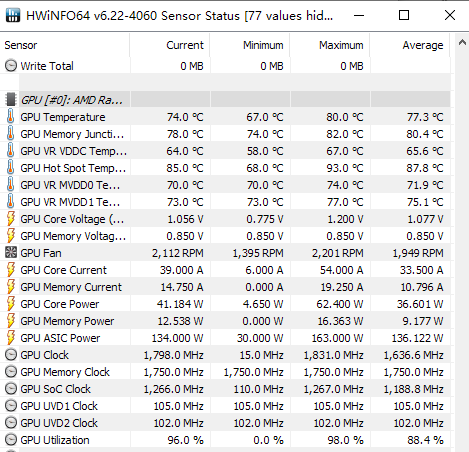Click the 136.122 W average ASIC power value

pos(417,338)
